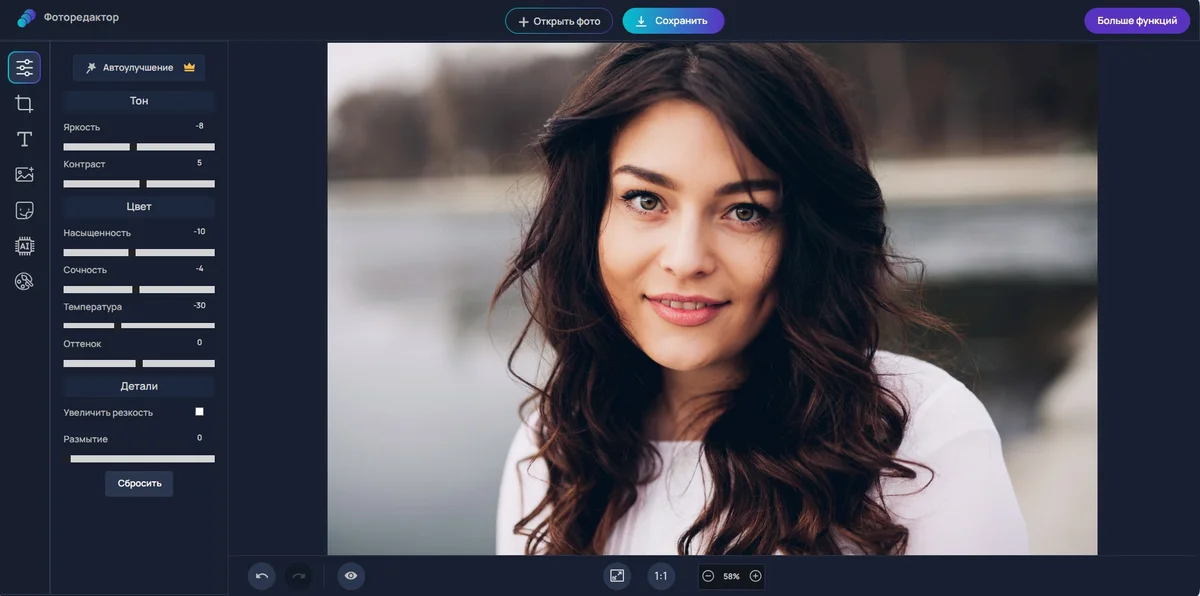1200x596 pixels.
Task: Click the Открыть фото button
Action: click(x=559, y=21)
